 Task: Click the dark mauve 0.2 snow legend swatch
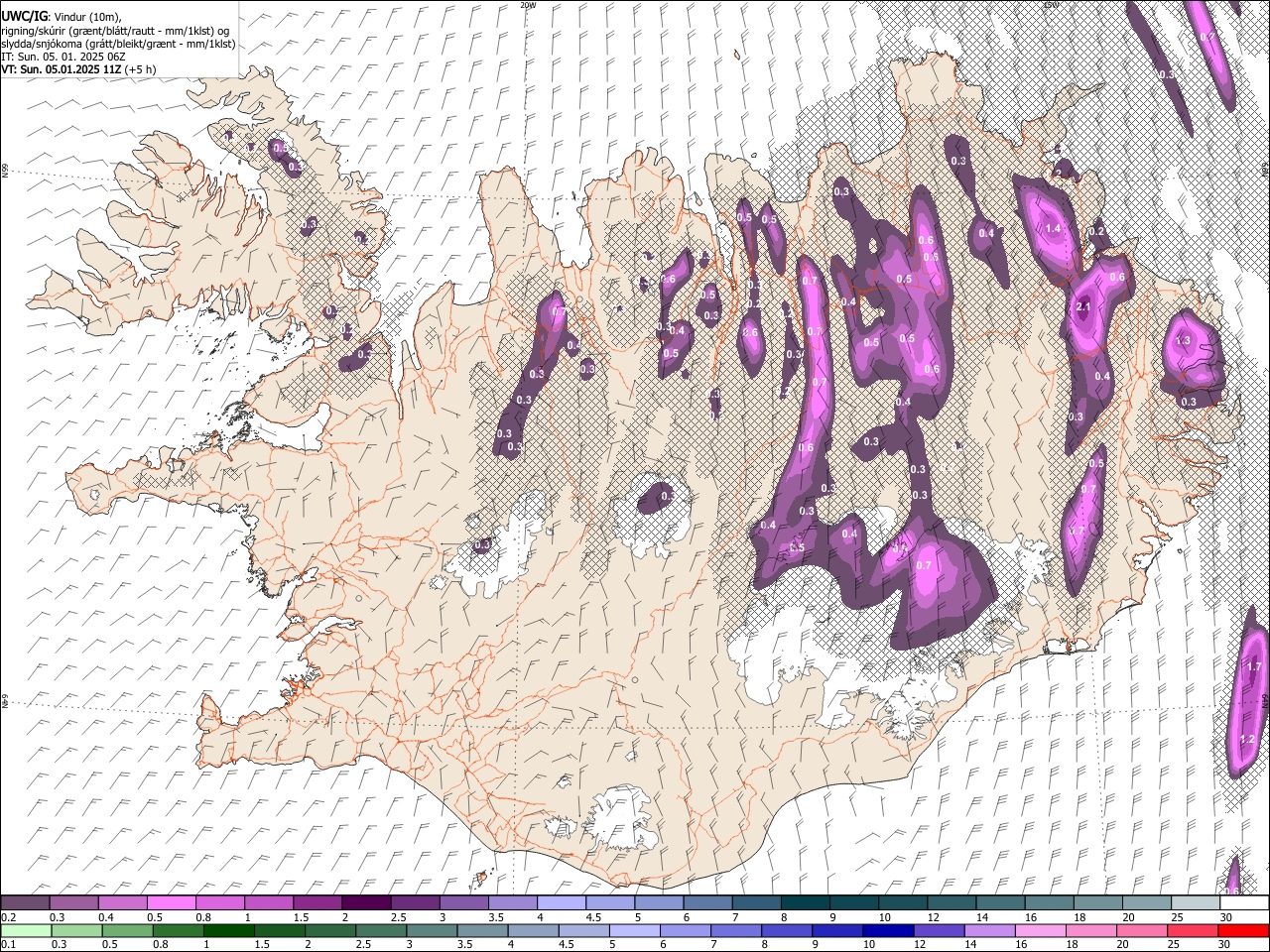point(25,902)
